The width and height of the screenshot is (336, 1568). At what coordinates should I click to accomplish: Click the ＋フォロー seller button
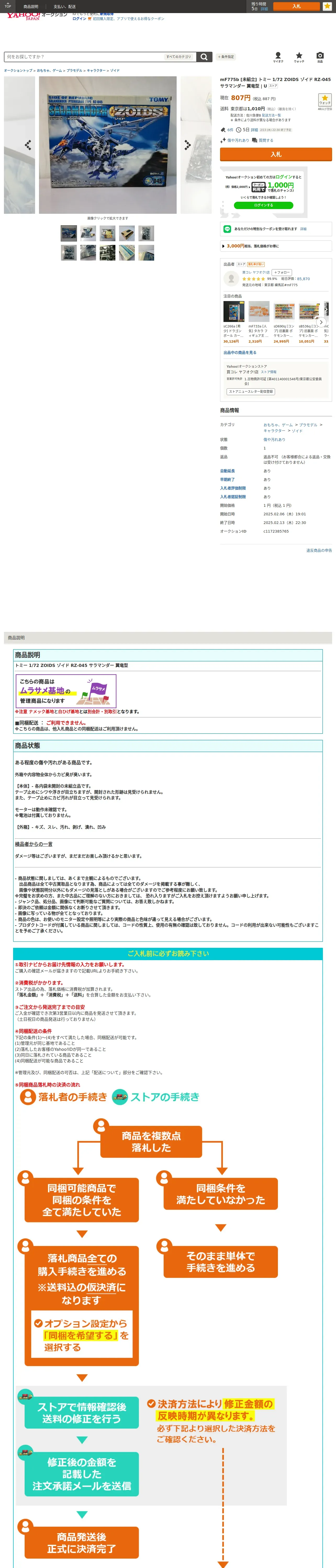click(x=282, y=272)
